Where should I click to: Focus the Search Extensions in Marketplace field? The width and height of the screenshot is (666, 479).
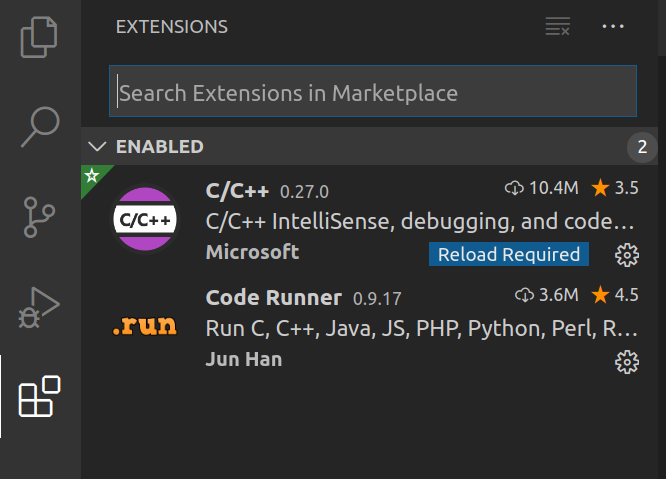point(372,94)
